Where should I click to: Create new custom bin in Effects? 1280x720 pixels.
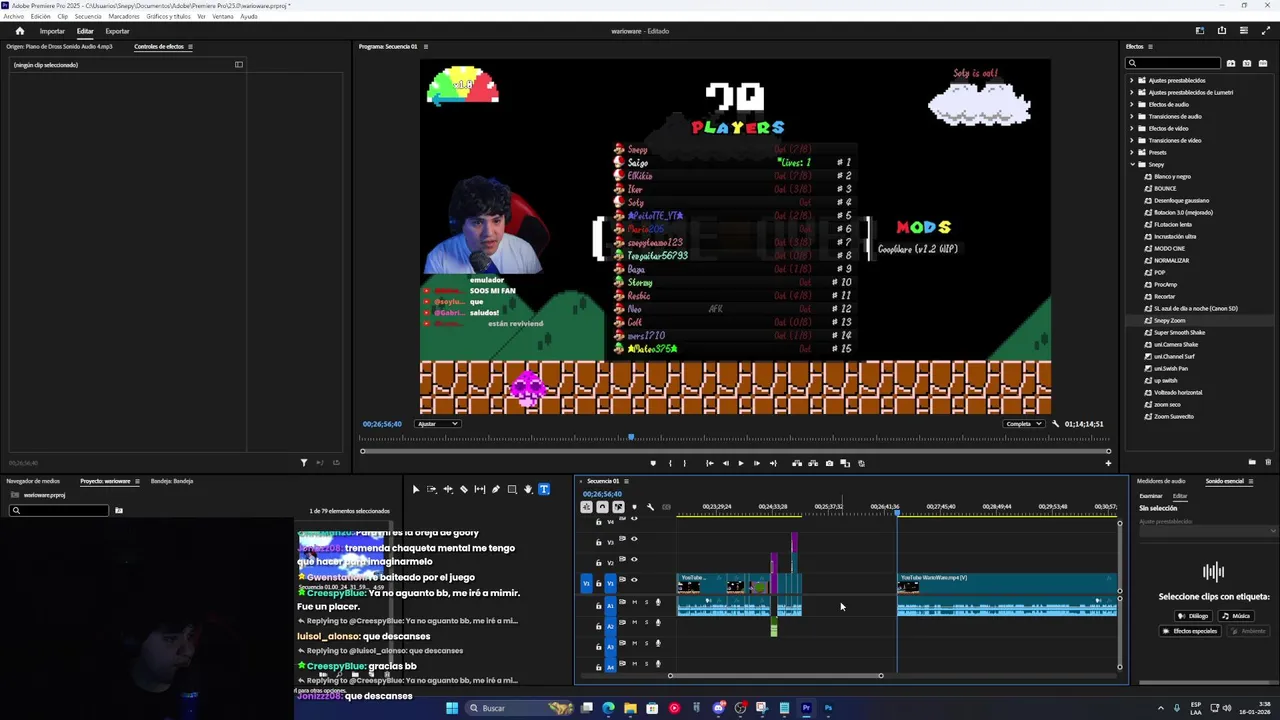[x=1252, y=462]
